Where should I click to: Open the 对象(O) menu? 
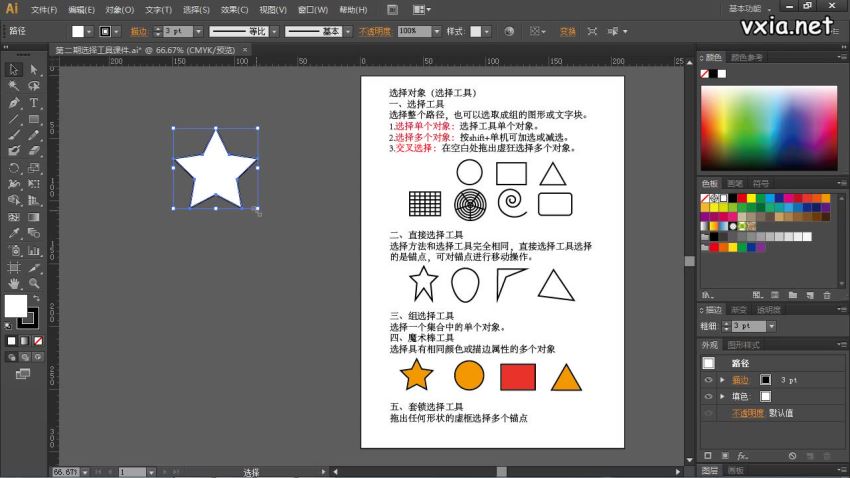(119, 10)
